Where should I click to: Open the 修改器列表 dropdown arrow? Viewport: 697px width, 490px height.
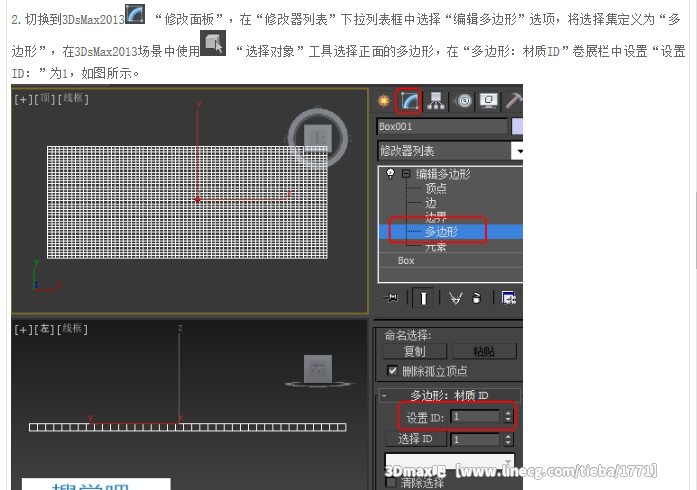coord(517,151)
